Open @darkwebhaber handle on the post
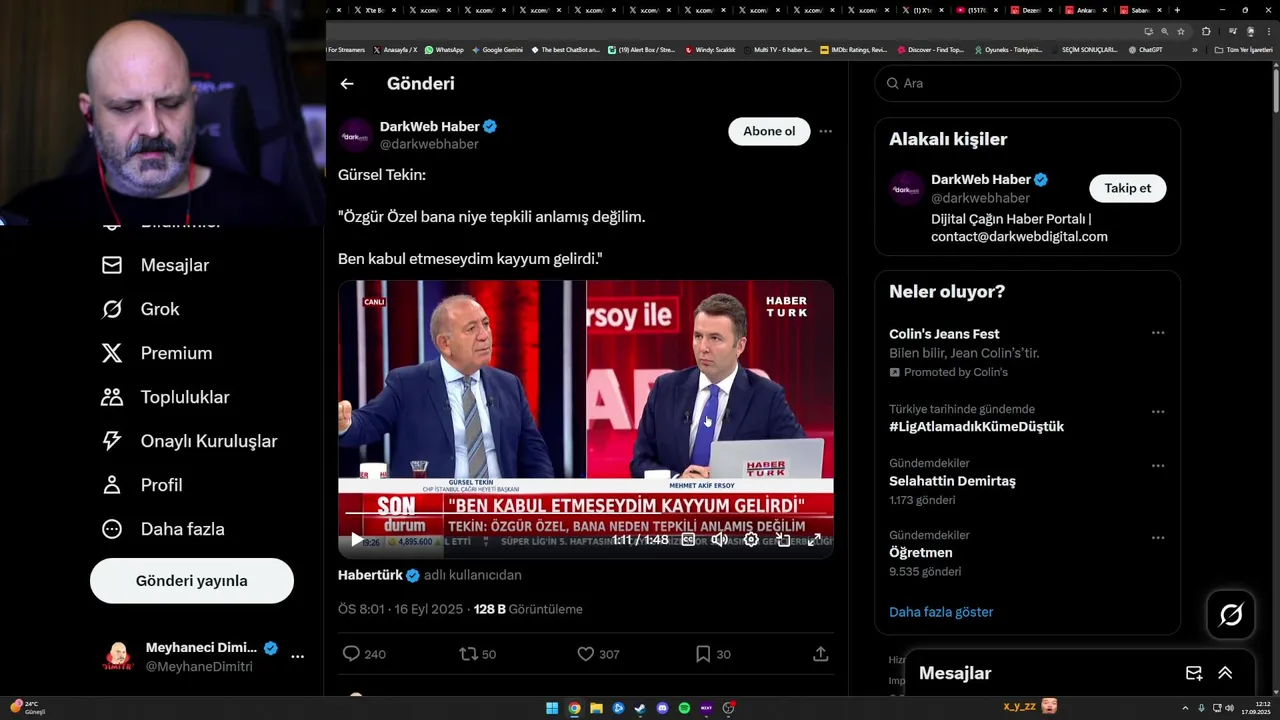 [x=429, y=144]
